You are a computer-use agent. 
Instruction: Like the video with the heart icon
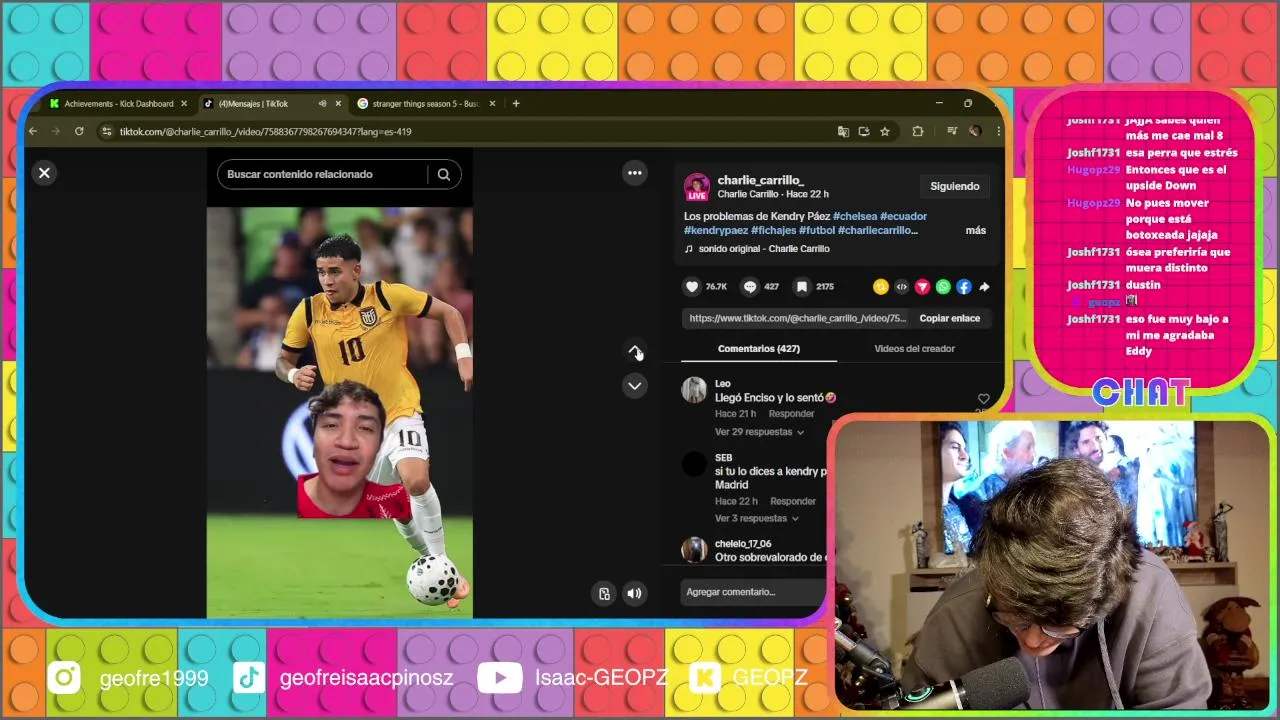coord(692,287)
